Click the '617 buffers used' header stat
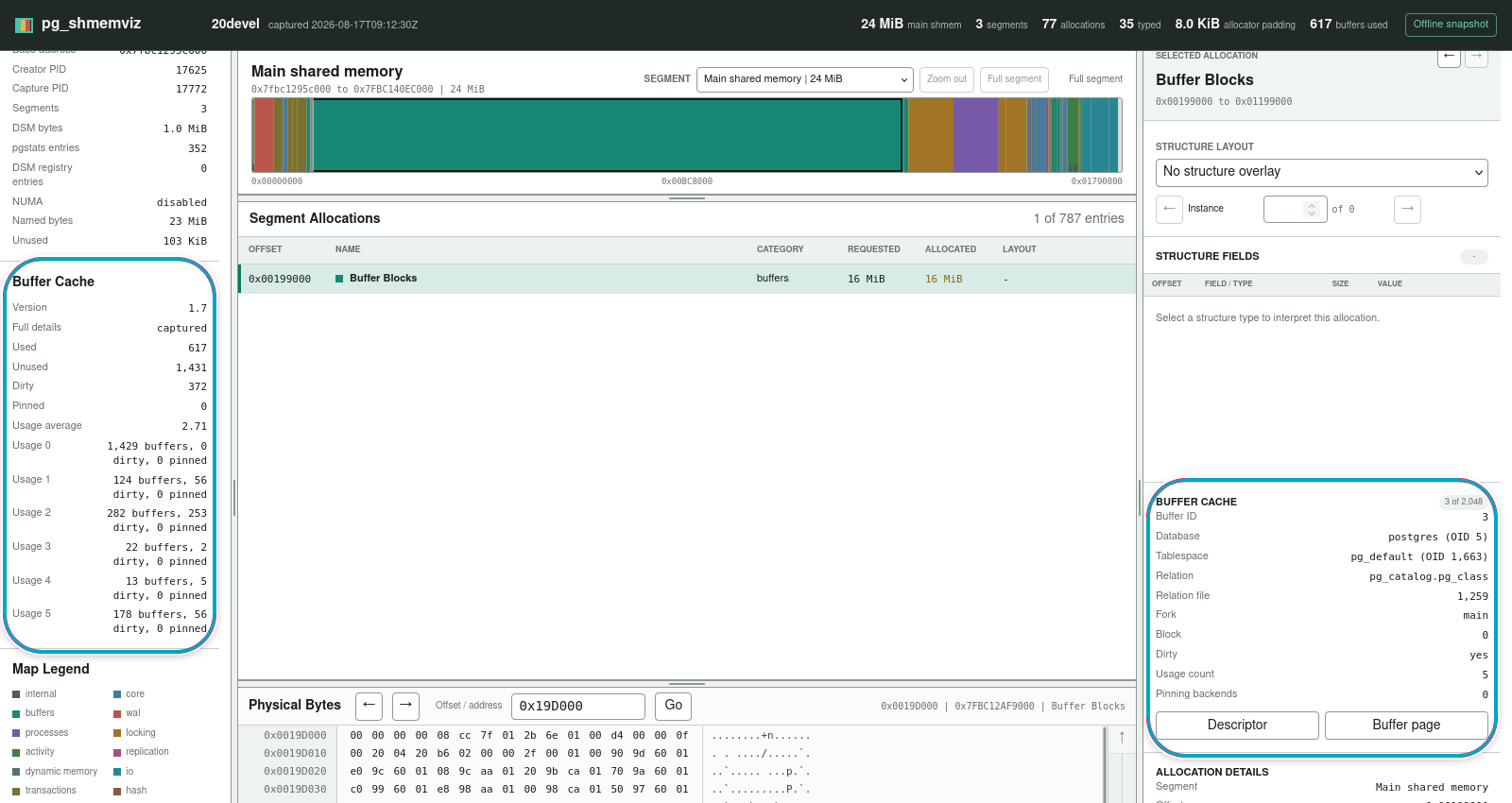This screenshot has height=803, width=1512. 1349,25
